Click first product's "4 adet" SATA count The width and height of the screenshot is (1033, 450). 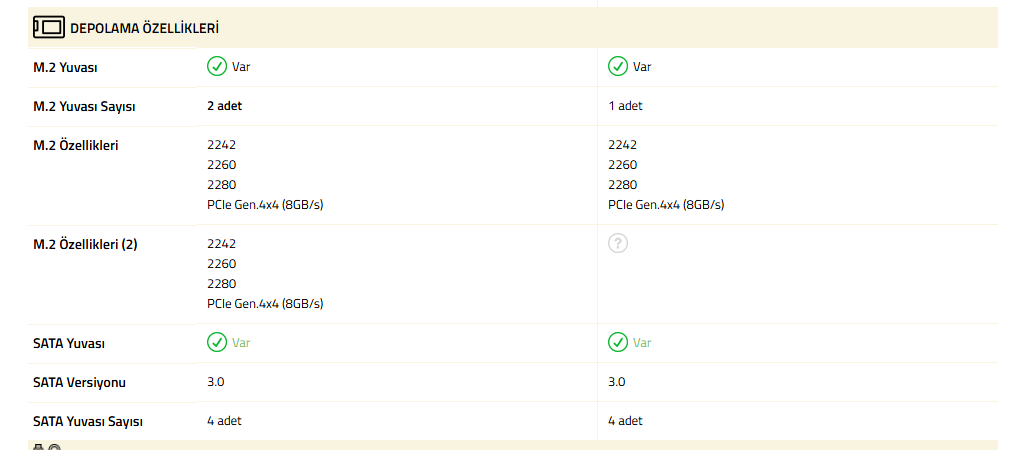(x=224, y=421)
